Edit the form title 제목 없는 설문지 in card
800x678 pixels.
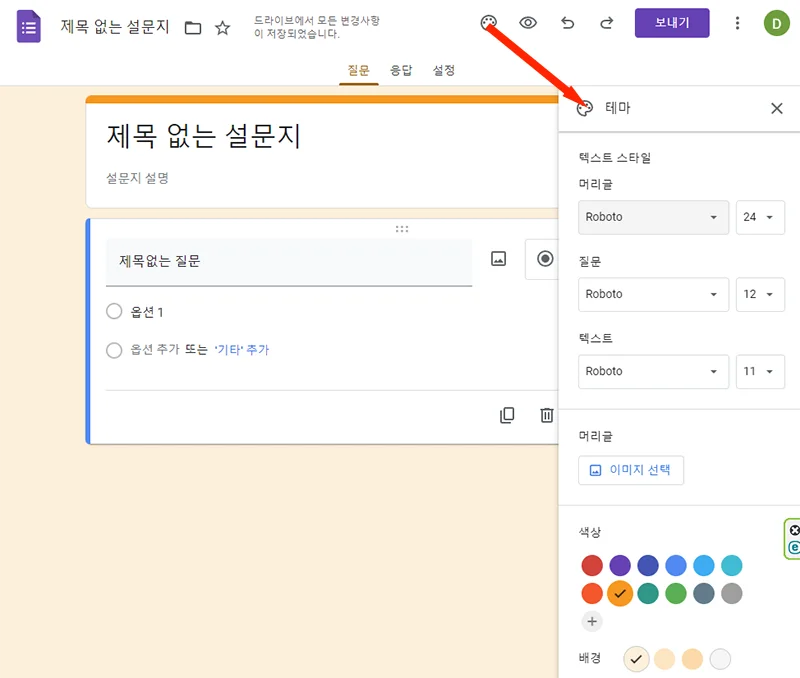pyautogui.click(x=204, y=136)
